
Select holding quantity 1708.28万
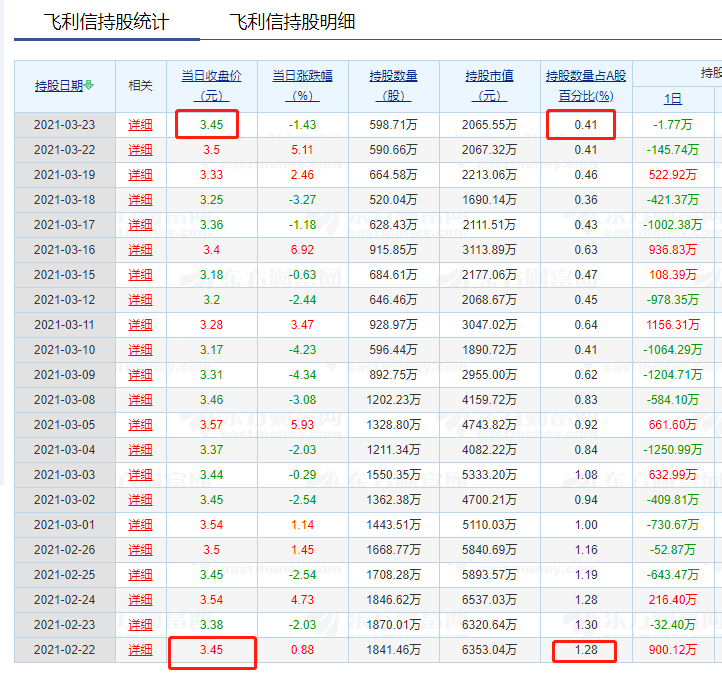point(393,575)
